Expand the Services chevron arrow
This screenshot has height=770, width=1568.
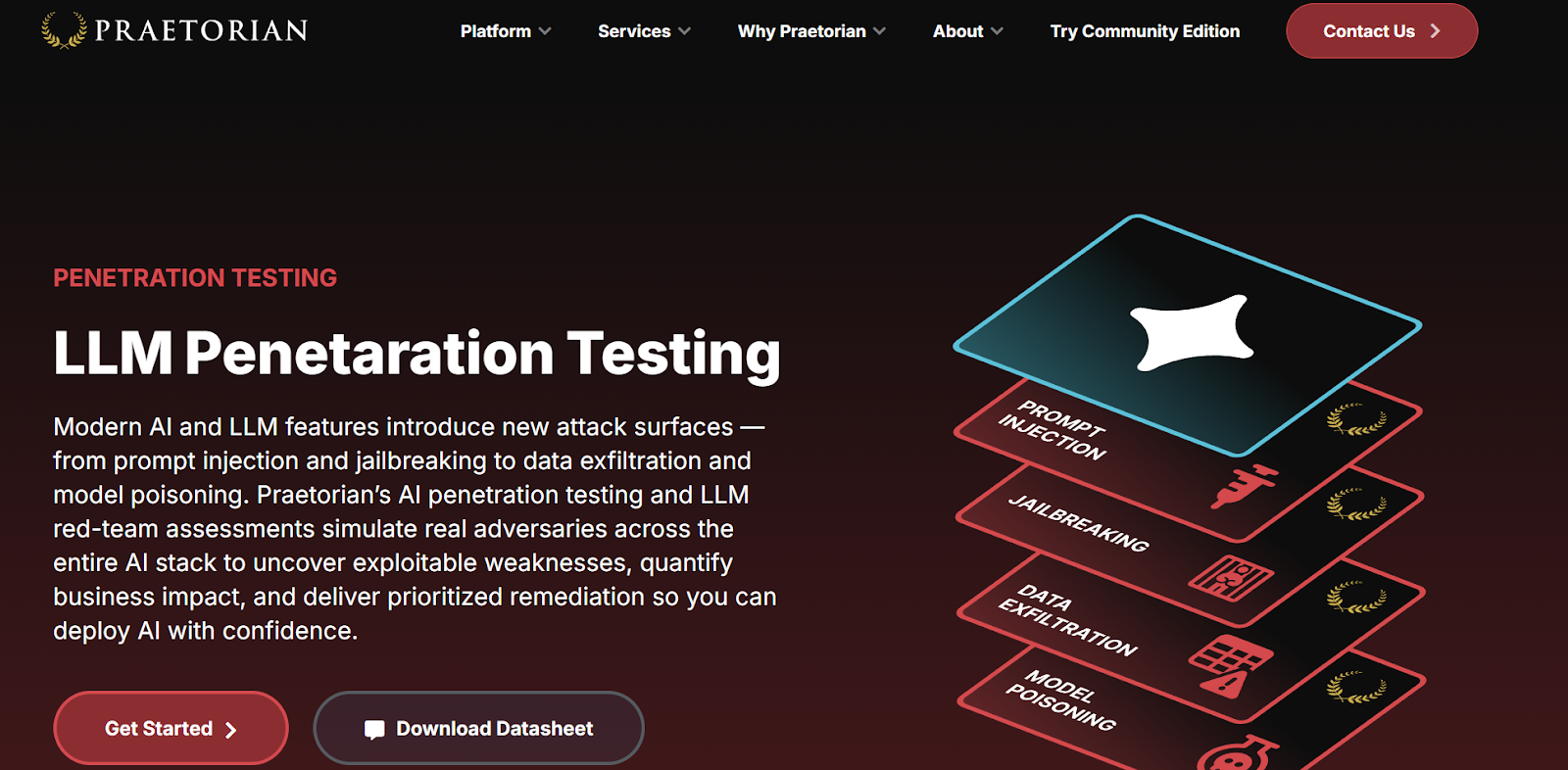point(684,31)
